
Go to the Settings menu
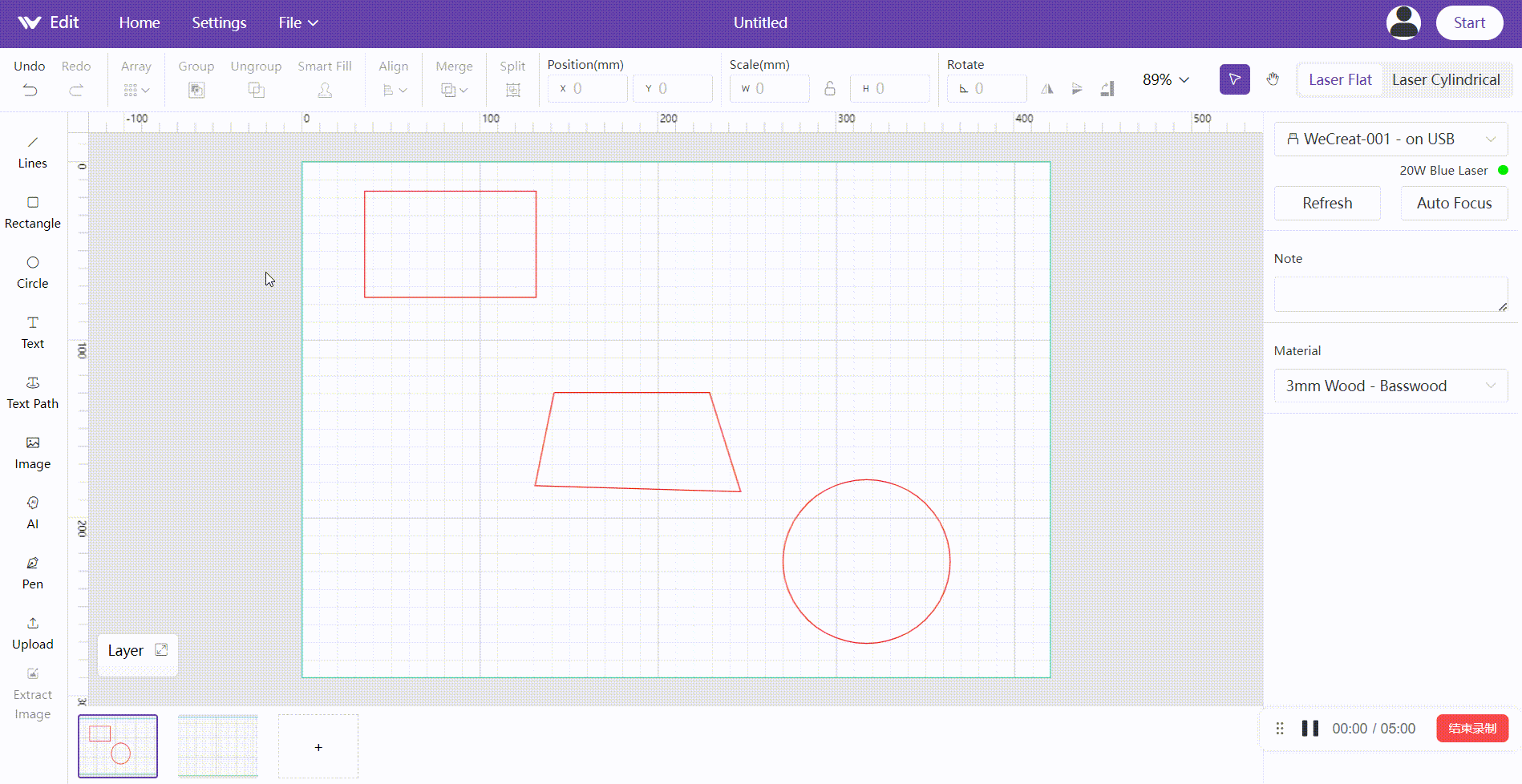click(x=219, y=22)
